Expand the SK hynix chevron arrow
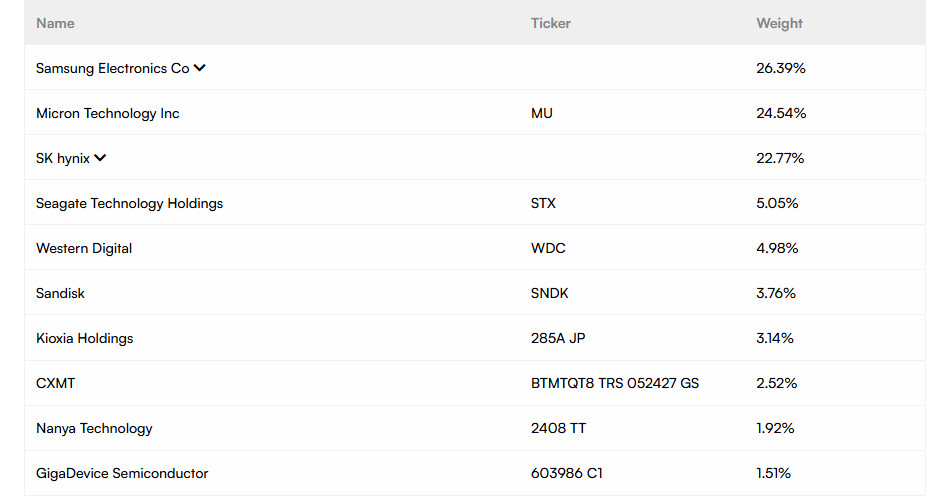The height and width of the screenshot is (499, 932). point(100,158)
